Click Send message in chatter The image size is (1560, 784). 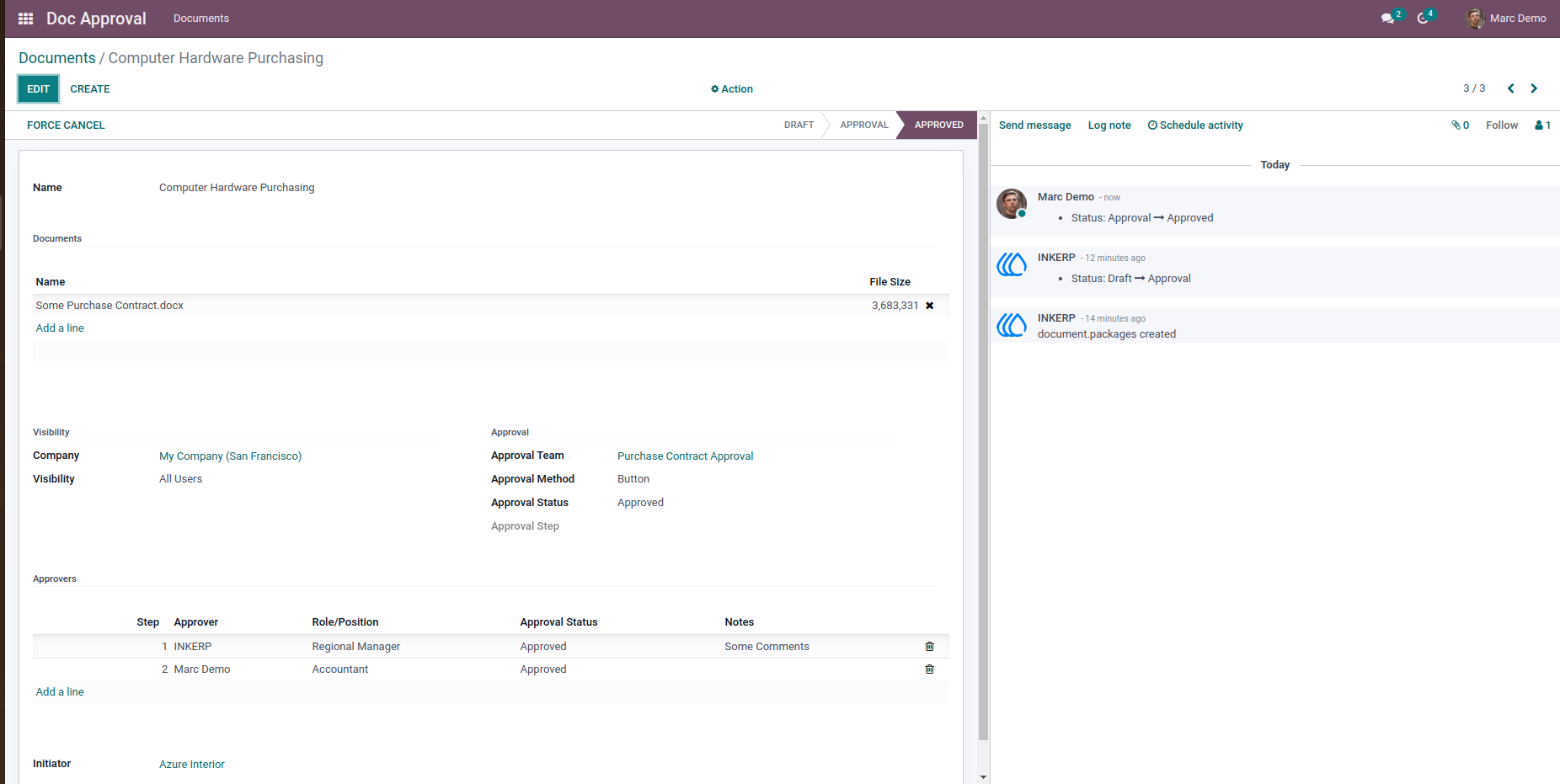(x=1035, y=125)
